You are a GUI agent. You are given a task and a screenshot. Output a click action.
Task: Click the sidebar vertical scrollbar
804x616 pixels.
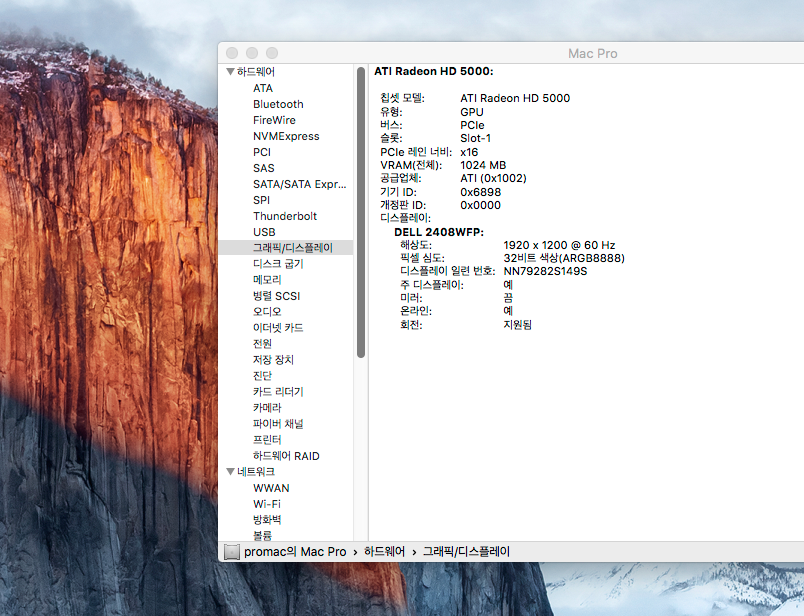click(360, 210)
